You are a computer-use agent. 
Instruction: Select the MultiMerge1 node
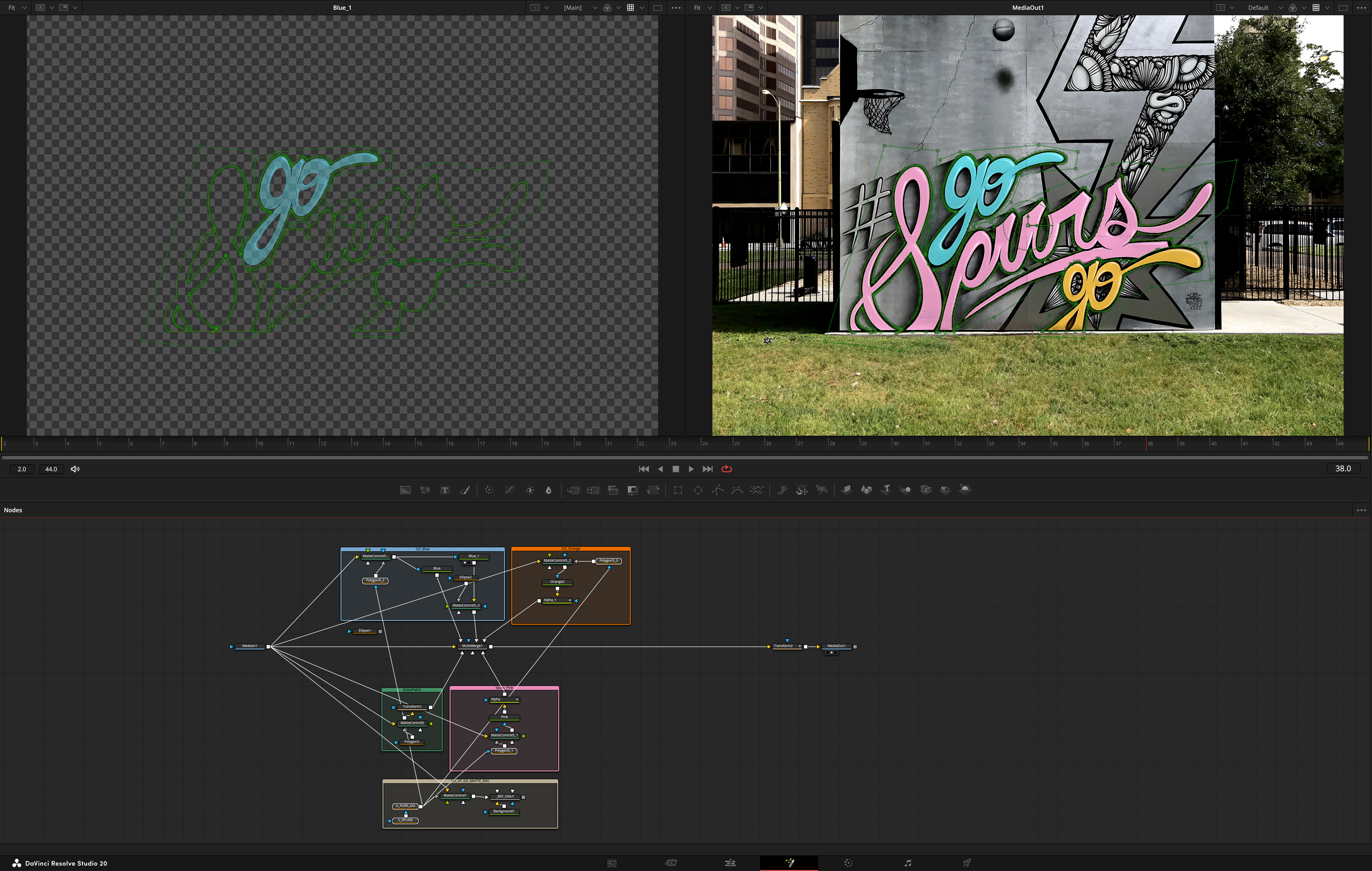pyautogui.click(x=473, y=646)
